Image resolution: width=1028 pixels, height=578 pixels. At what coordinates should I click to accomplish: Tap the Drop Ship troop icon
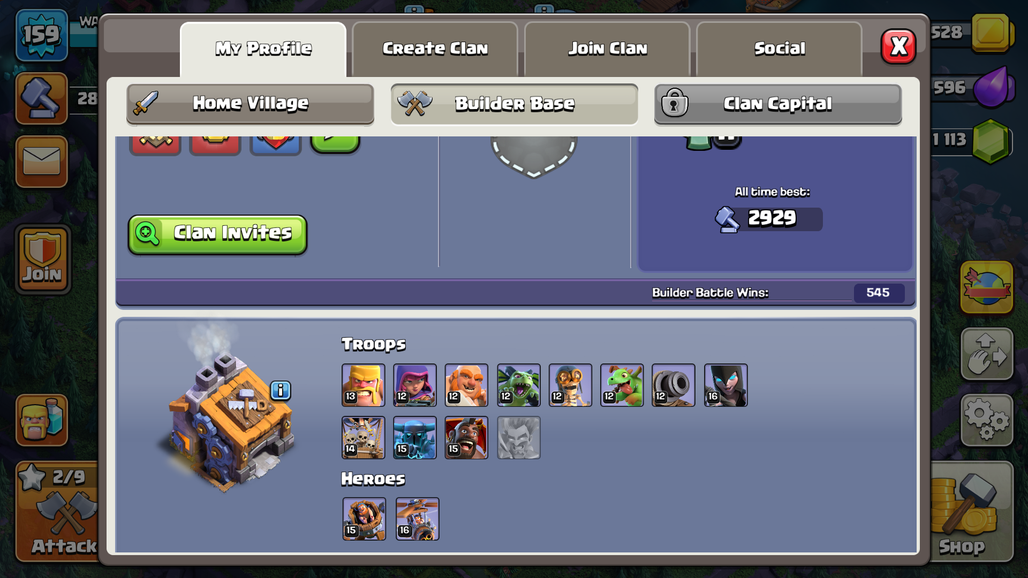(x=363, y=438)
